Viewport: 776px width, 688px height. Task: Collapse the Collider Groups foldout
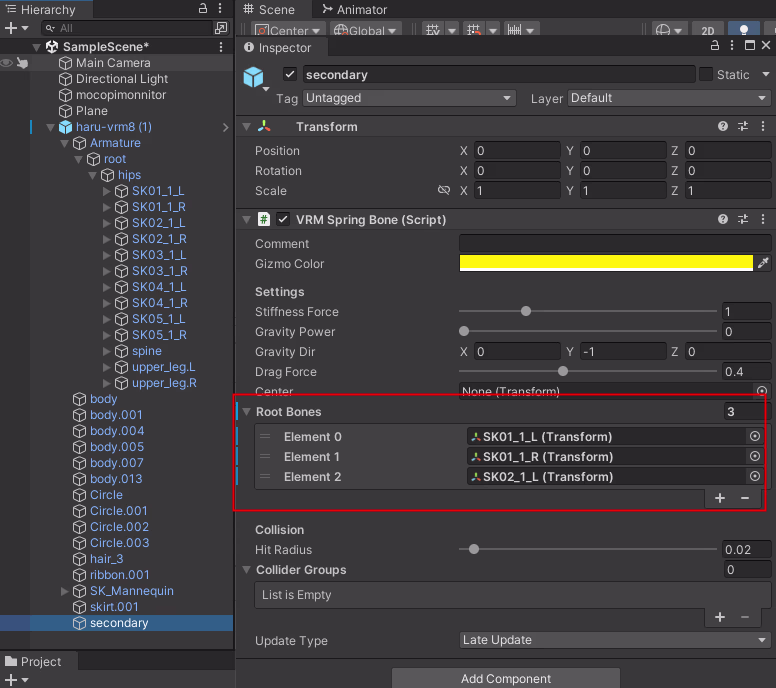[x=246, y=570]
